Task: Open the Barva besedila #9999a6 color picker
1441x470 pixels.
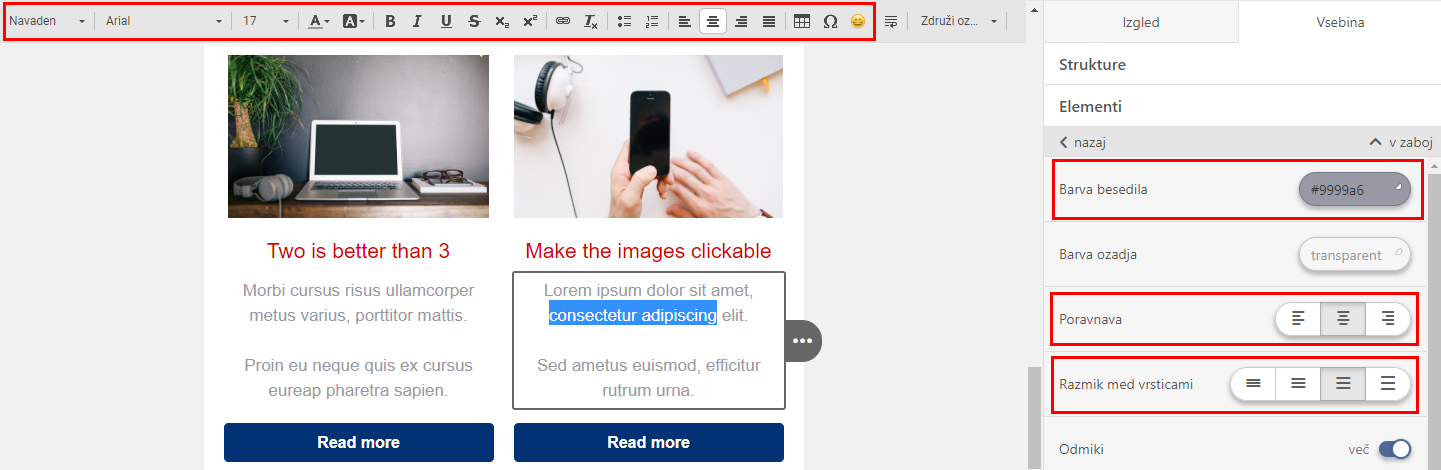Action: [1354, 189]
